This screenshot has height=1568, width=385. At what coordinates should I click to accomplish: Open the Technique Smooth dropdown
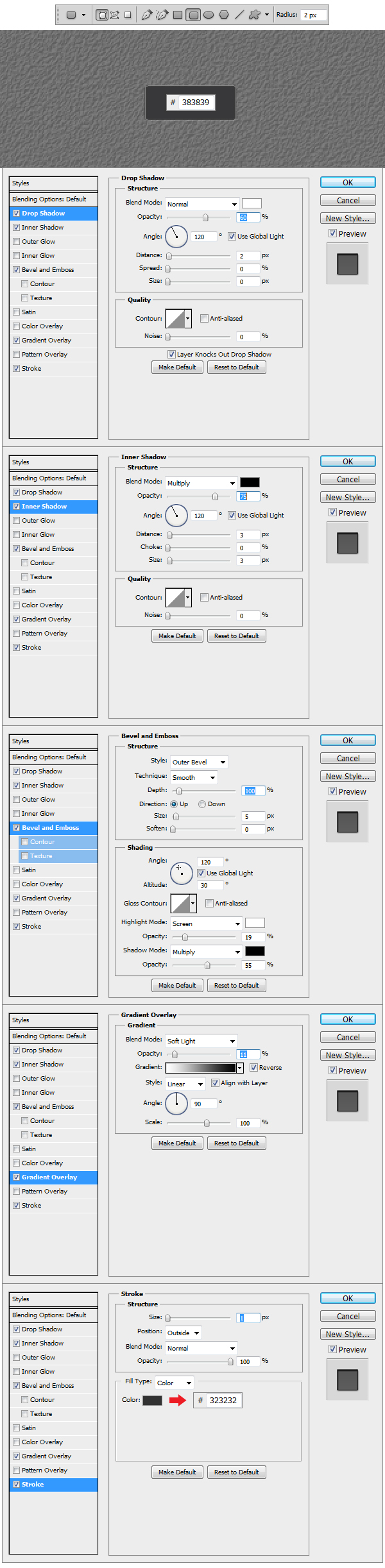pyautogui.click(x=194, y=777)
